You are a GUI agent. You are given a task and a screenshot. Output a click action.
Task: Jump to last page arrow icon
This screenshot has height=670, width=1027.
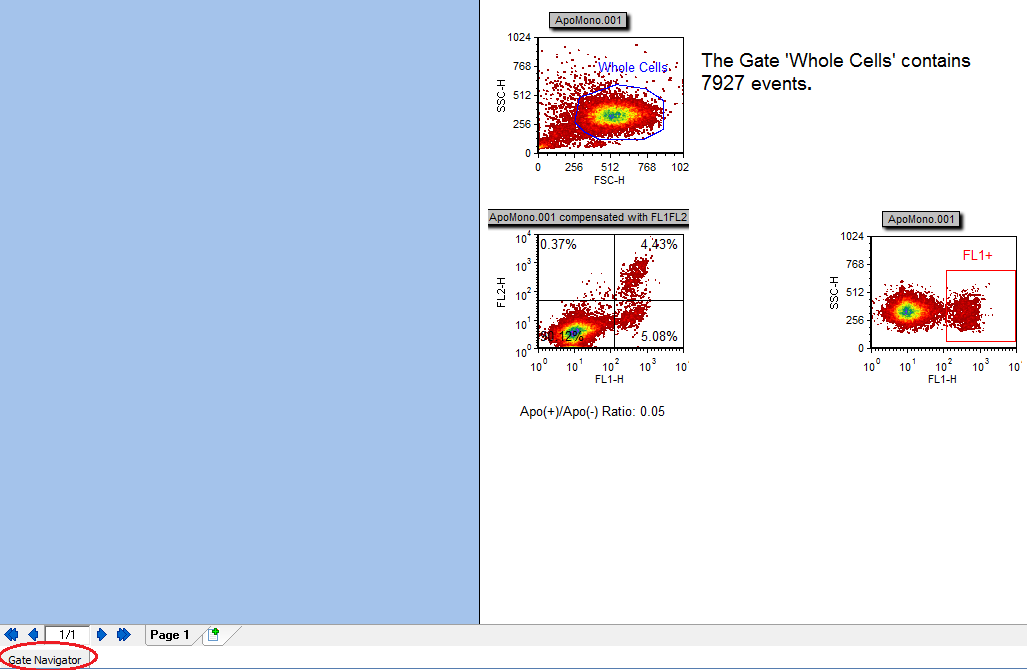click(x=124, y=635)
